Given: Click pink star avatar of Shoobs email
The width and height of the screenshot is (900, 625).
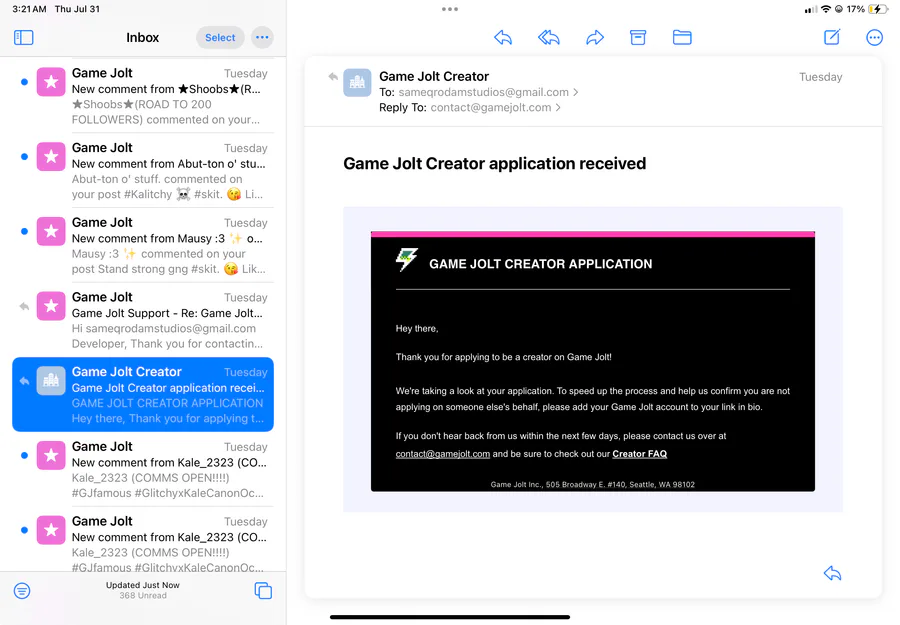Looking at the screenshot, I should tap(51, 82).
